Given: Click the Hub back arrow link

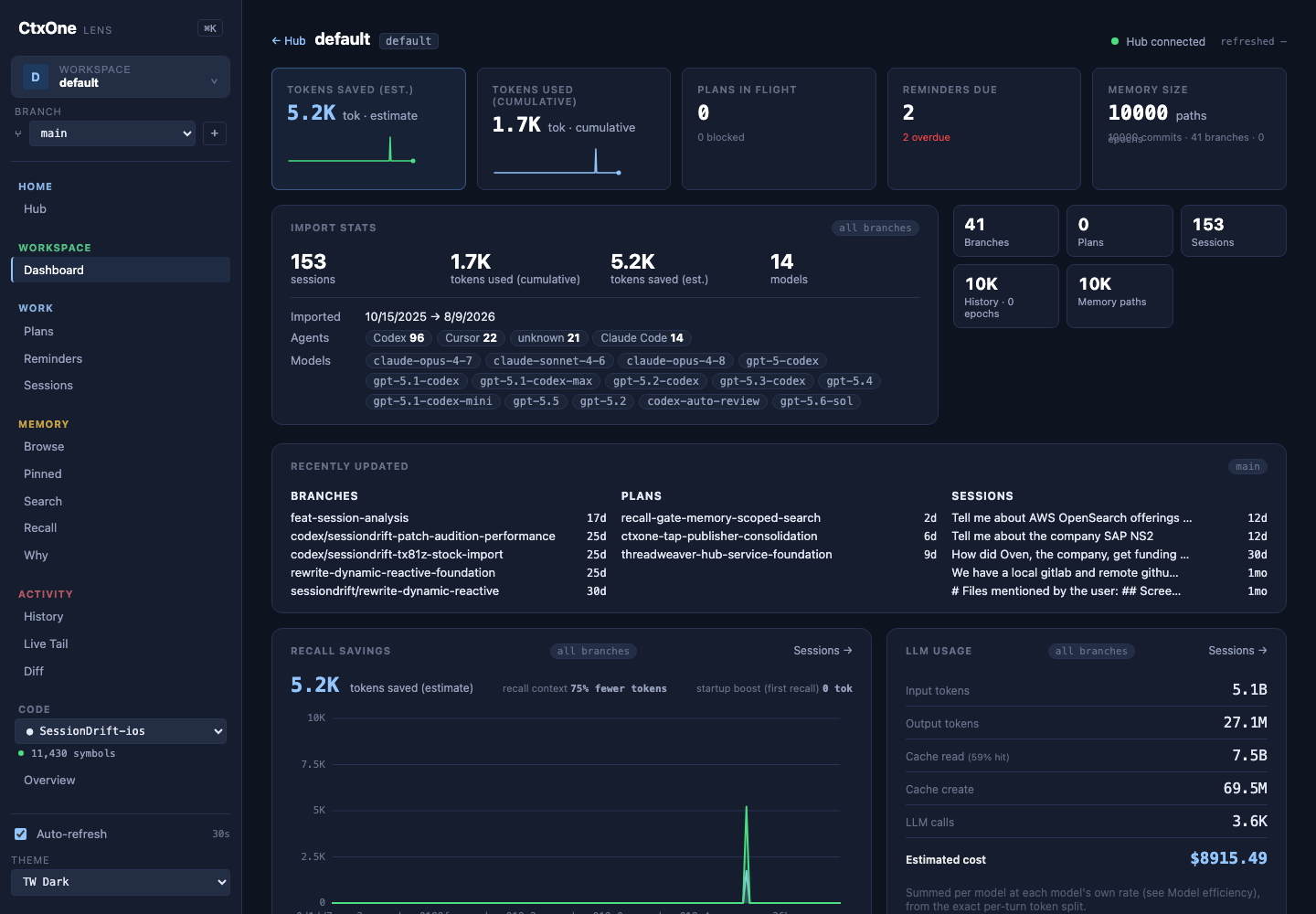Looking at the screenshot, I should point(289,41).
